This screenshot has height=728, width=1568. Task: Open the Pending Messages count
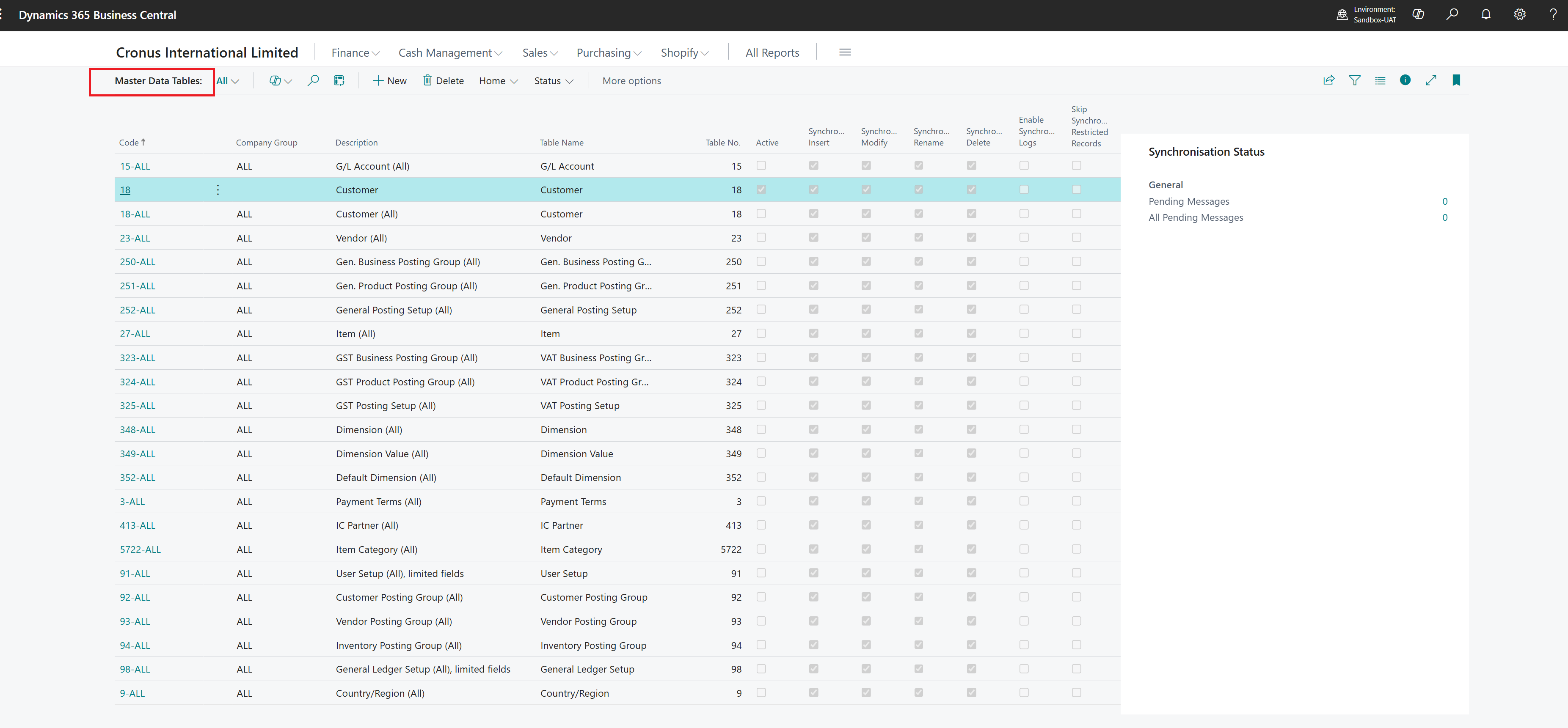coord(1444,201)
